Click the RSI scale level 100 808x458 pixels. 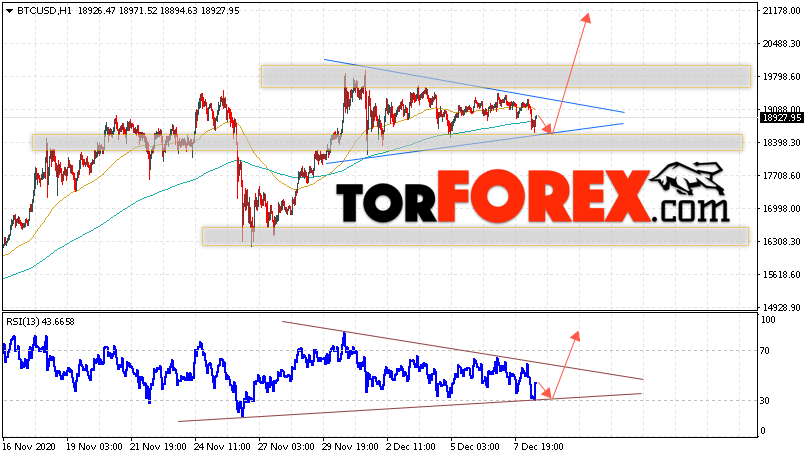768,320
